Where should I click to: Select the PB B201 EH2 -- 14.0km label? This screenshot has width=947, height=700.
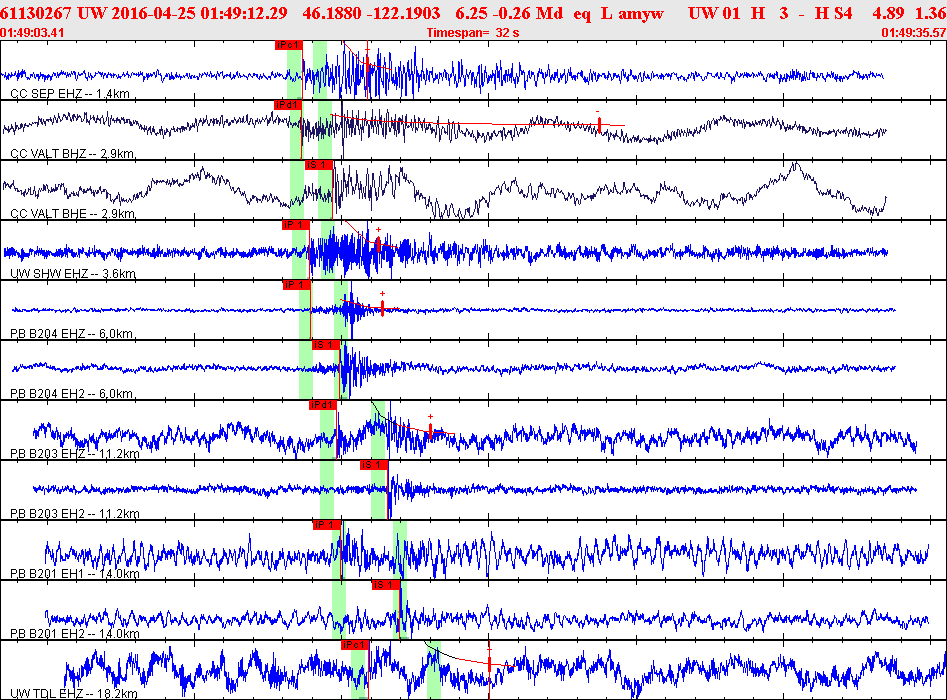pos(75,634)
